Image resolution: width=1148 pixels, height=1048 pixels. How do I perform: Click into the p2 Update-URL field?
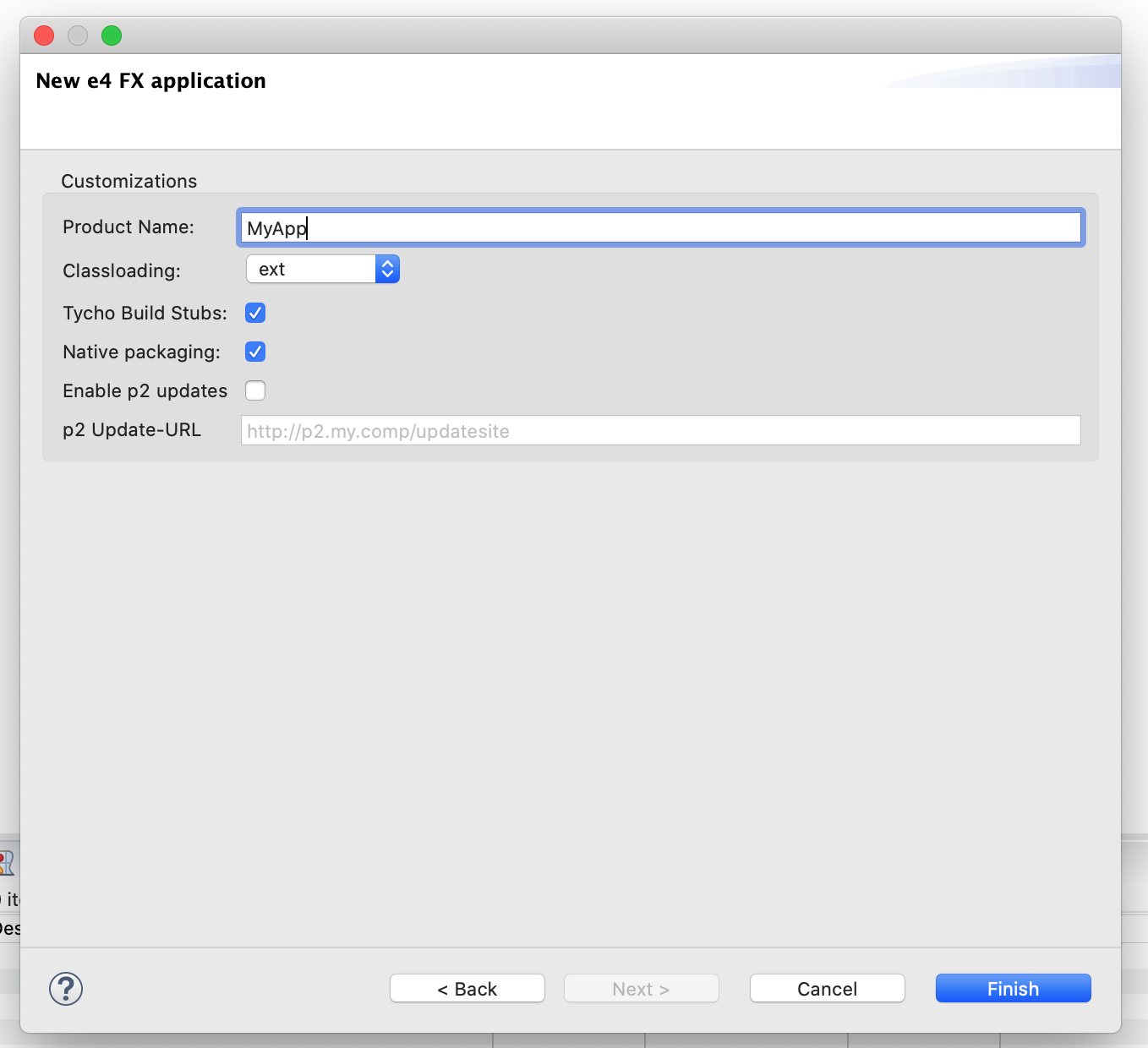(659, 430)
